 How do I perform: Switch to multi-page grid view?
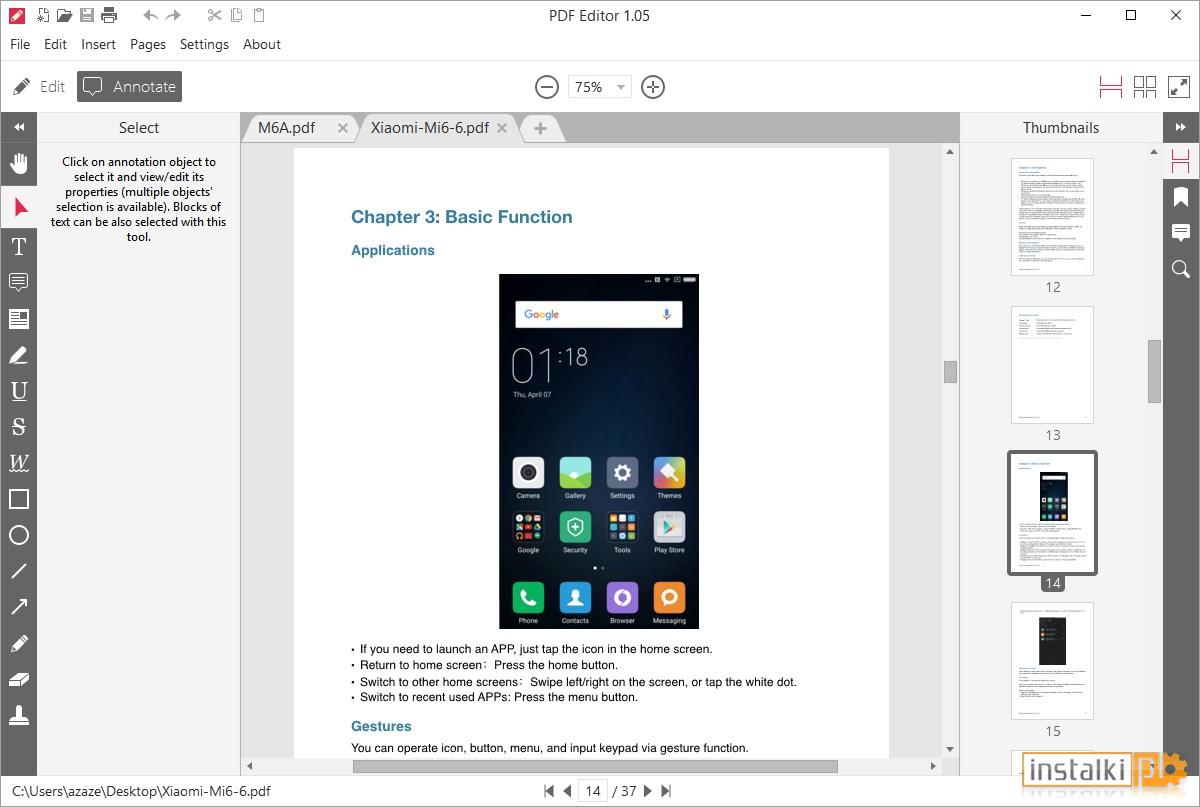click(x=1145, y=87)
